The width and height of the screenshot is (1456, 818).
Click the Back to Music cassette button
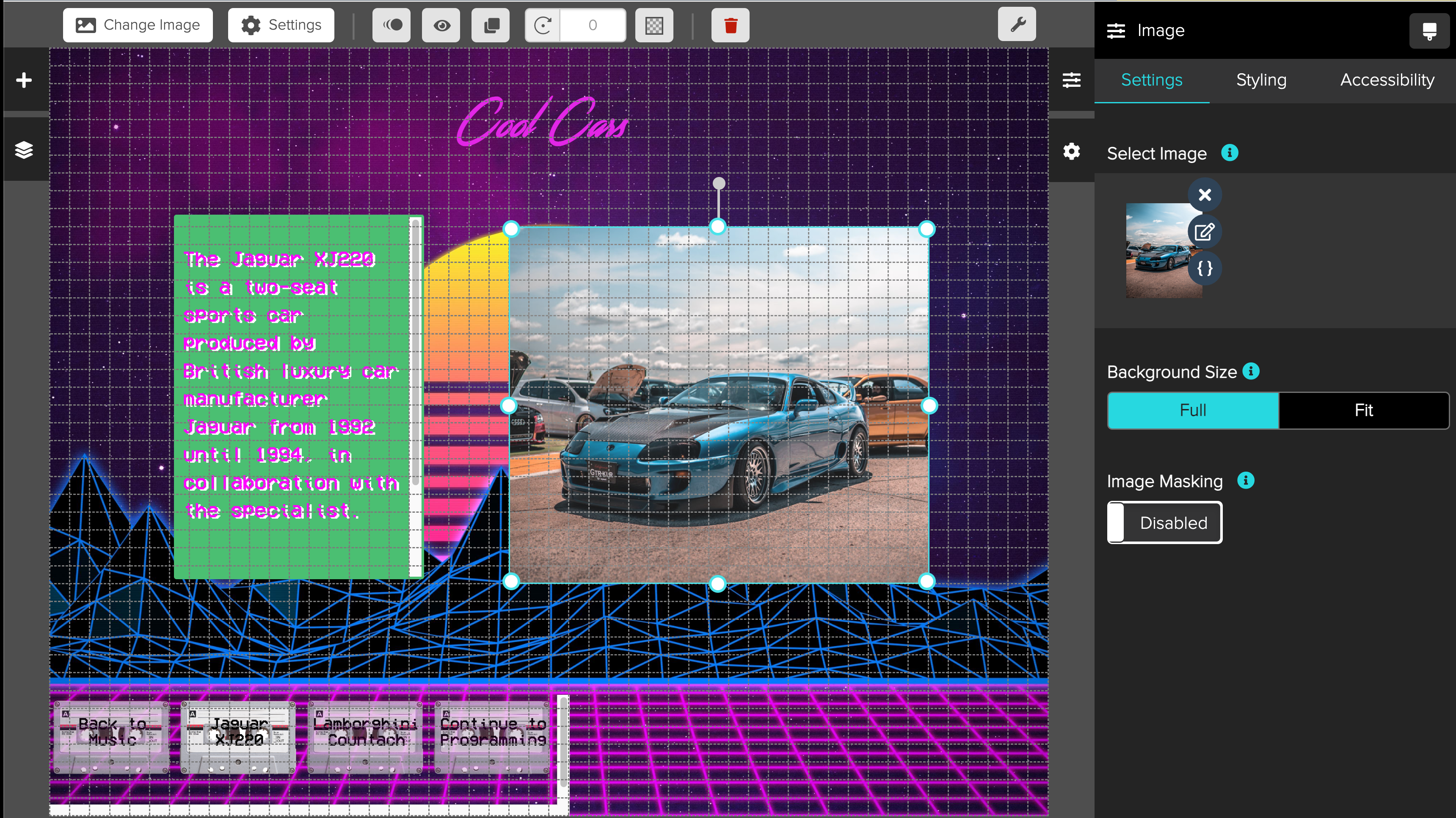point(111,737)
